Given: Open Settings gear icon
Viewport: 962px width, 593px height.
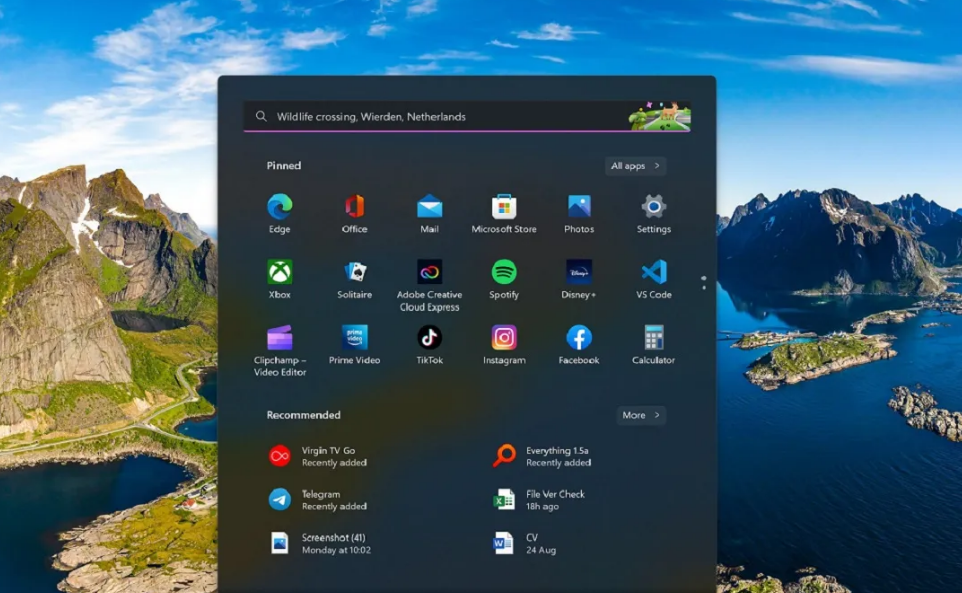Looking at the screenshot, I should 653,213.
